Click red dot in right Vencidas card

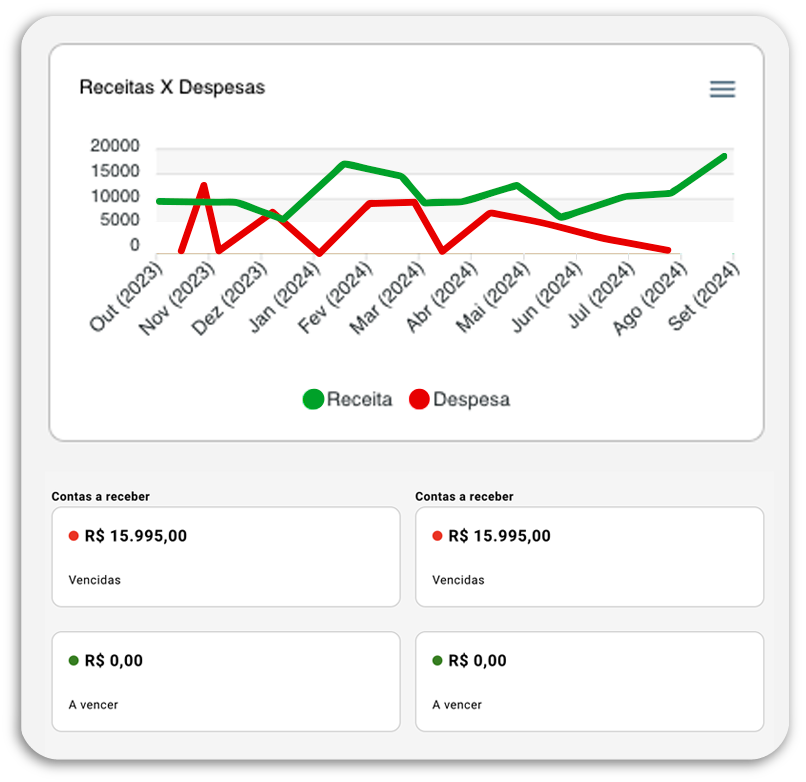437,536
